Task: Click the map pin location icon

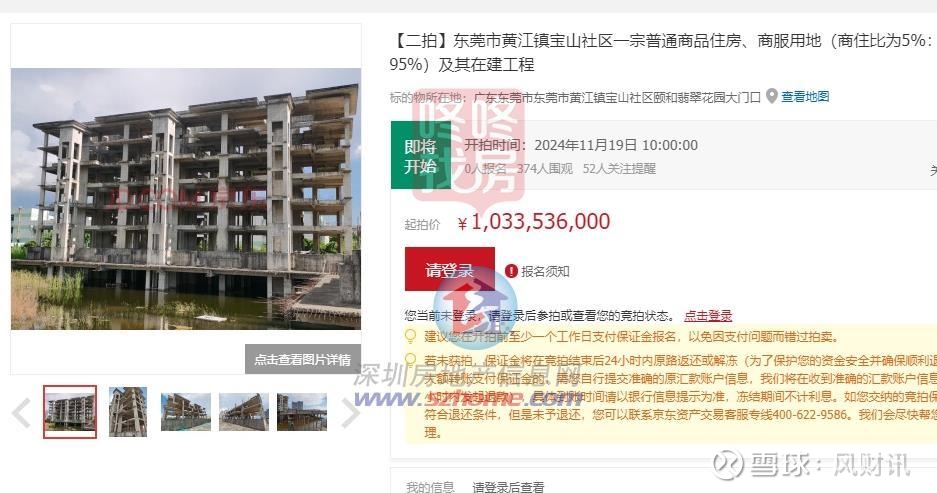Action: coord(771,96)
